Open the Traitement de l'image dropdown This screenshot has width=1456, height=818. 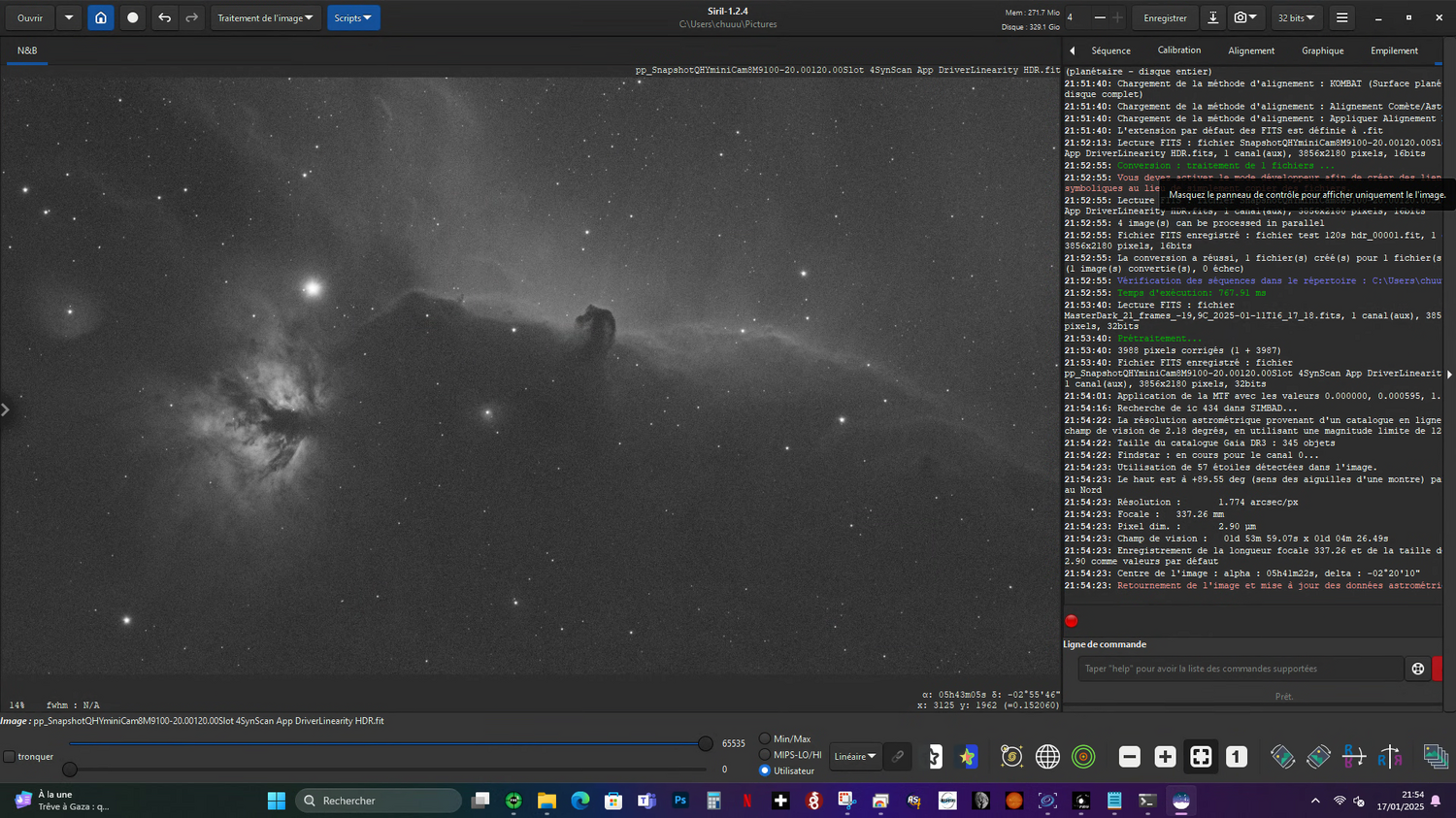[x=265, y=17]
